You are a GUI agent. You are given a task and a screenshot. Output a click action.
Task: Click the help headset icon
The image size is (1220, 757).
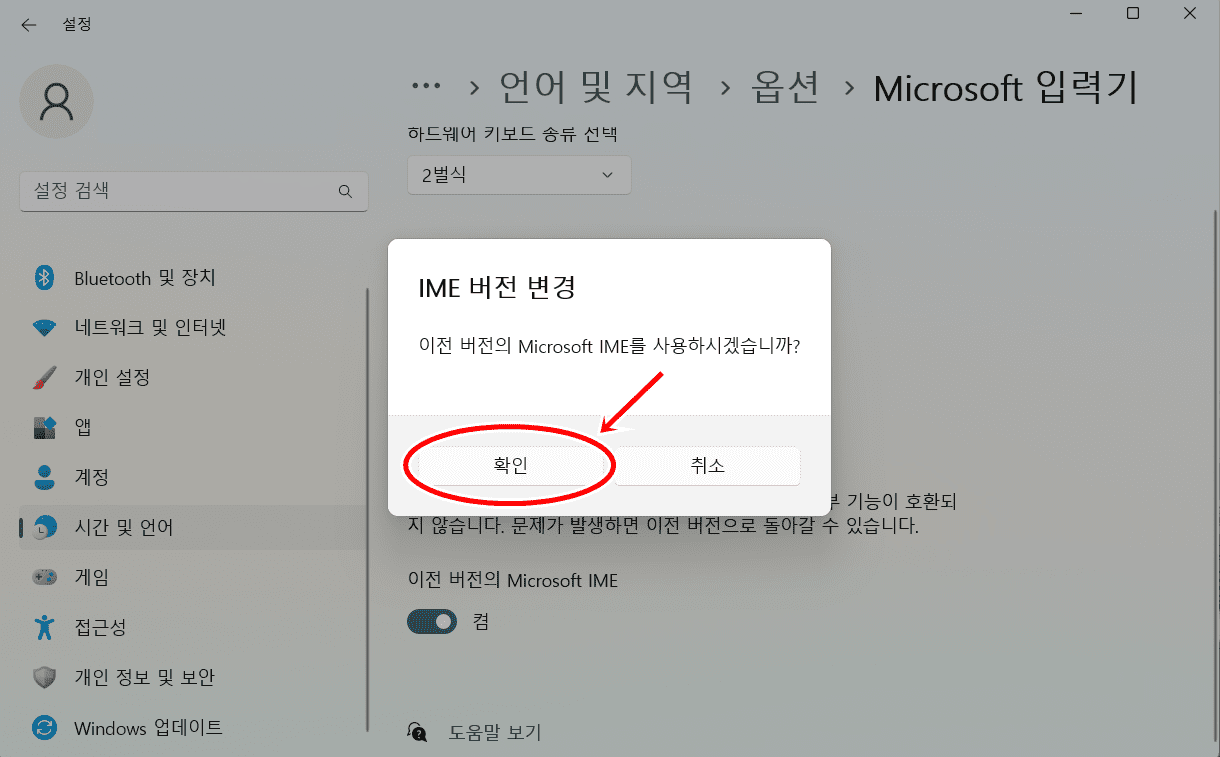point(418,733)
